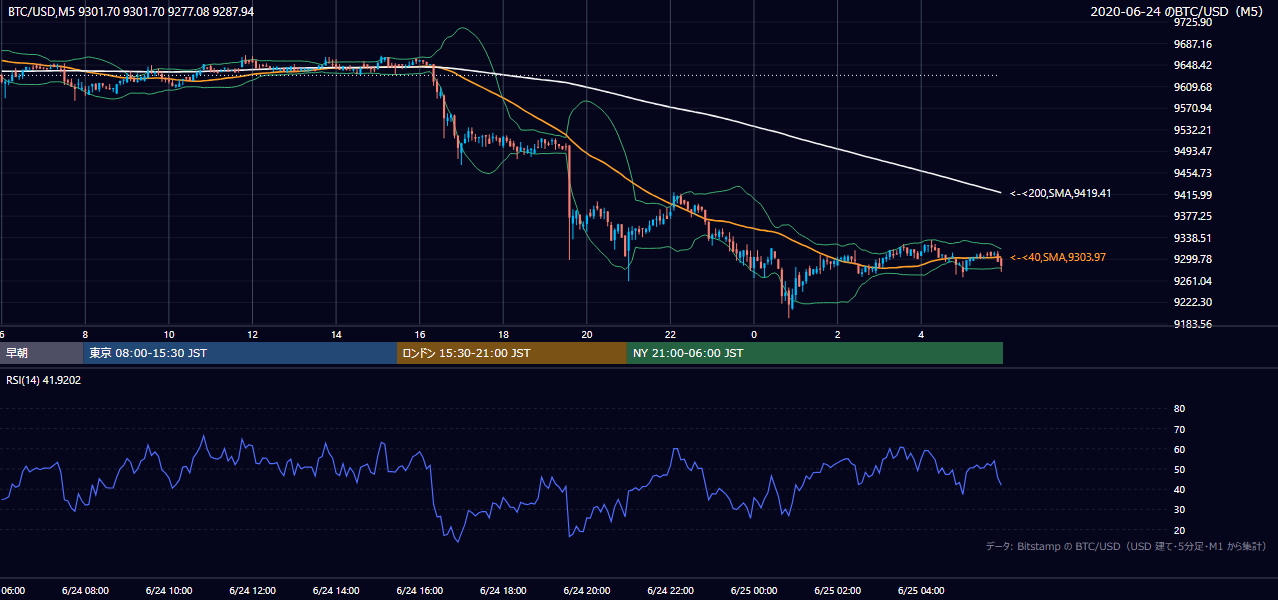This screenshot has height=600, width=1278.
Task: Click price axis value 9415.99
Action: point(1193,195)
